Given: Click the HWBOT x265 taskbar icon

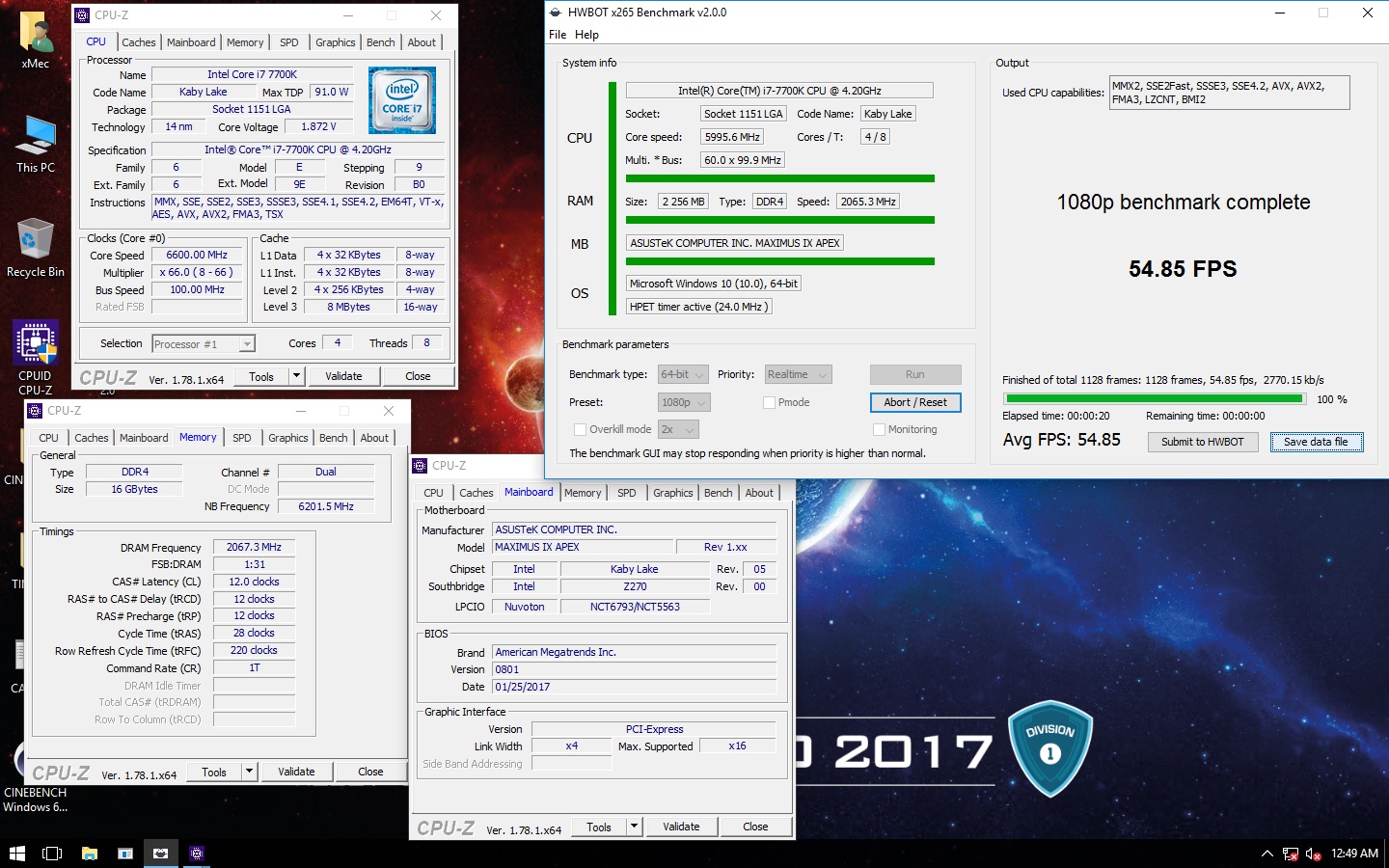Looking at the screenshot, I should (160, 854).
